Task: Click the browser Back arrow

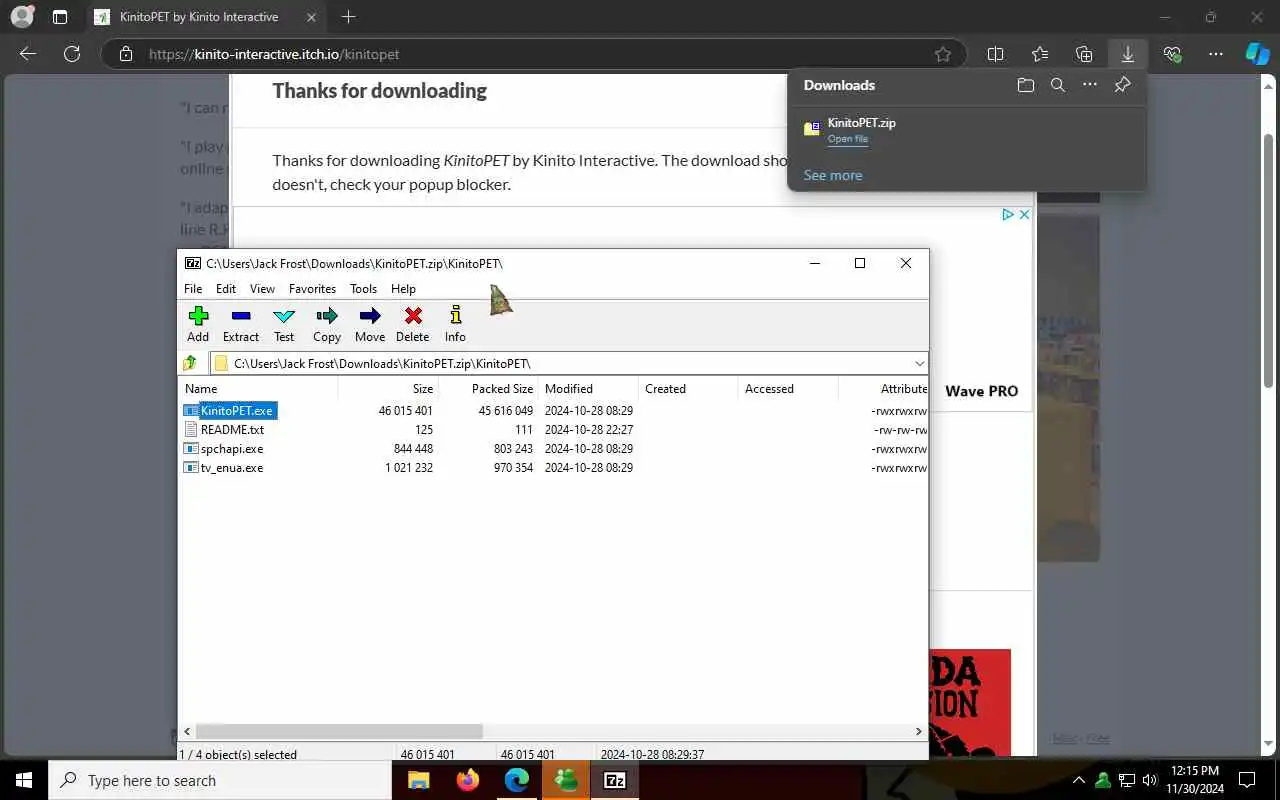Action: 28,54
